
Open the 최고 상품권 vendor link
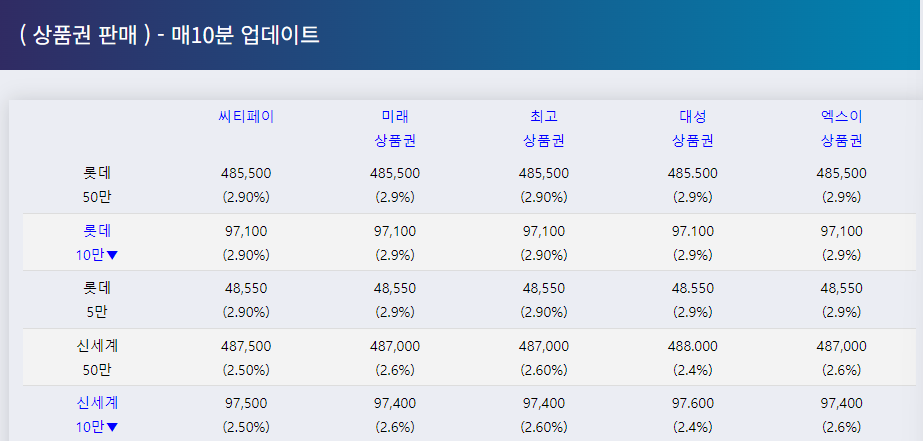544,129
